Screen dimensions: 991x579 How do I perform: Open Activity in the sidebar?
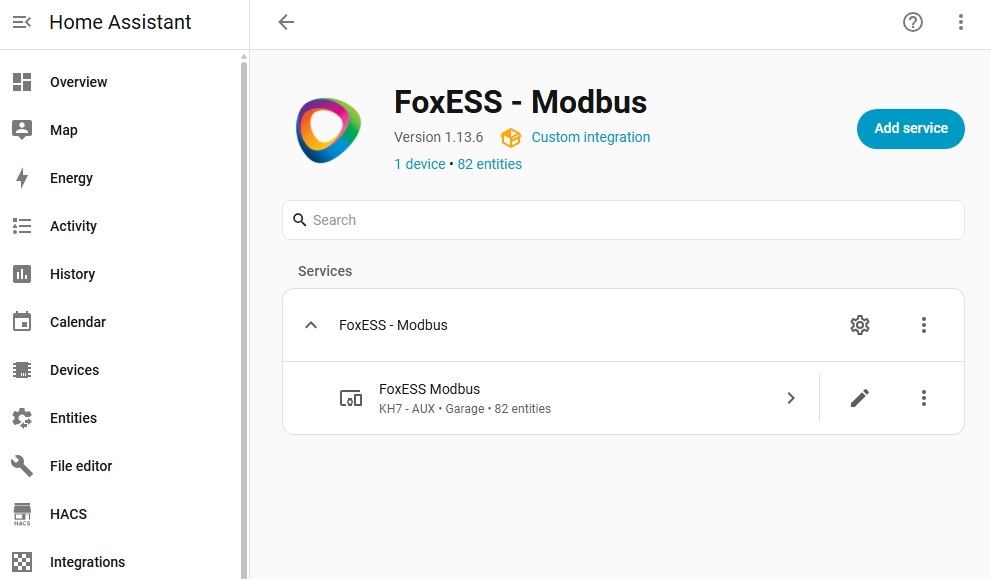(120, 226)
